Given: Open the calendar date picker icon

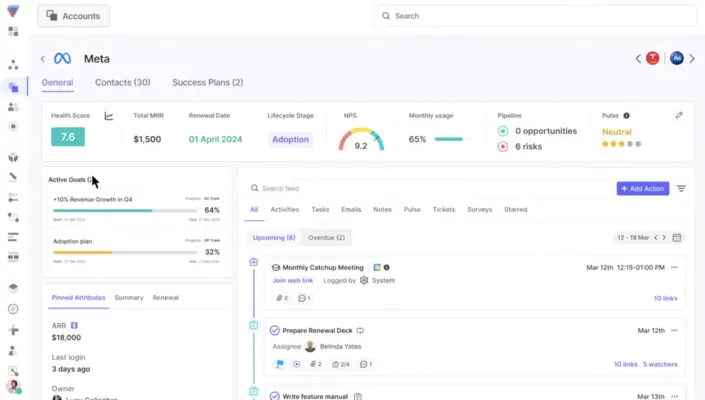Looking at the screenshot, I should tap(677, 237).
